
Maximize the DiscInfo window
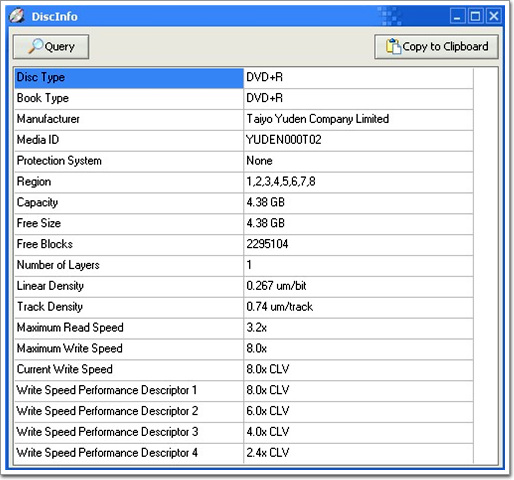475,16
